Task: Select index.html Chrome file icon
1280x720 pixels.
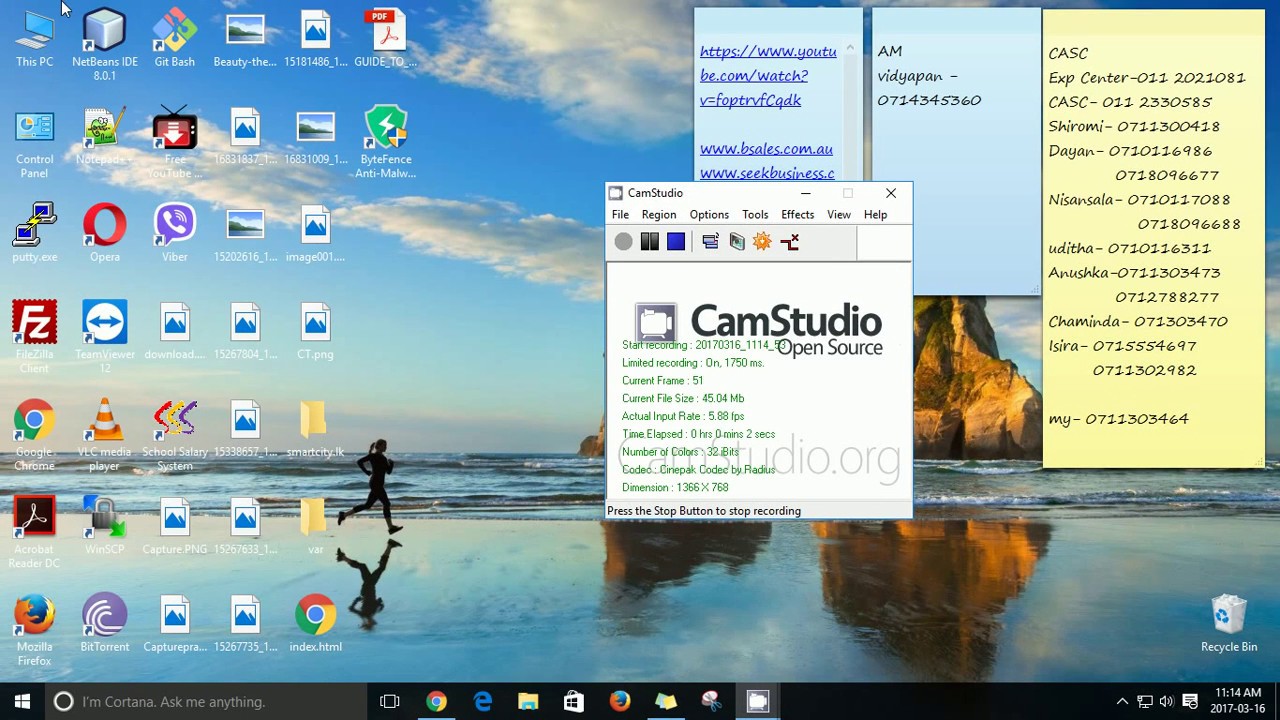Action: [315, 624]
